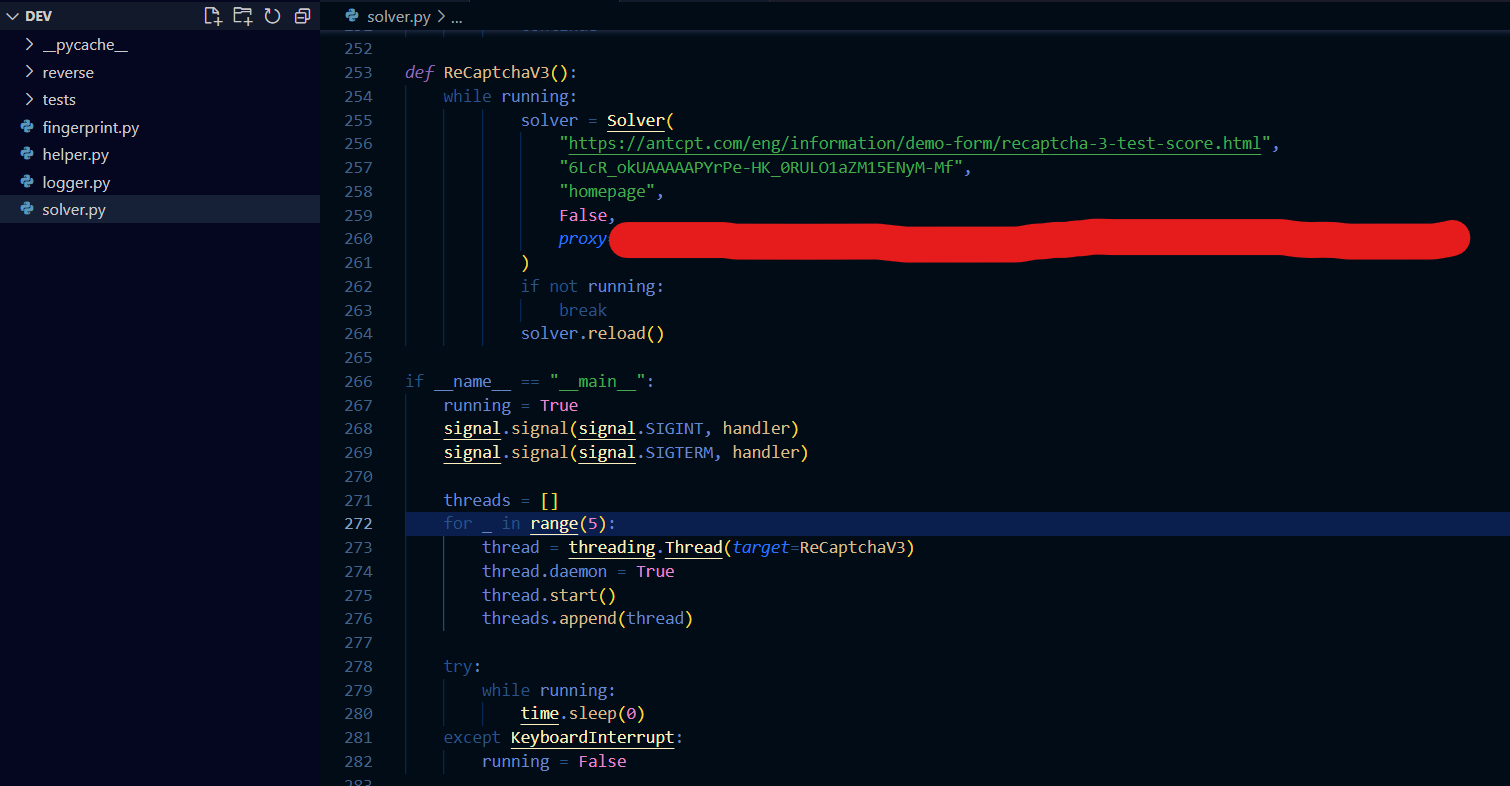Collapse the DEV root folder section
Viewport: 1510px width, 786px height.
tap(13, 17)
